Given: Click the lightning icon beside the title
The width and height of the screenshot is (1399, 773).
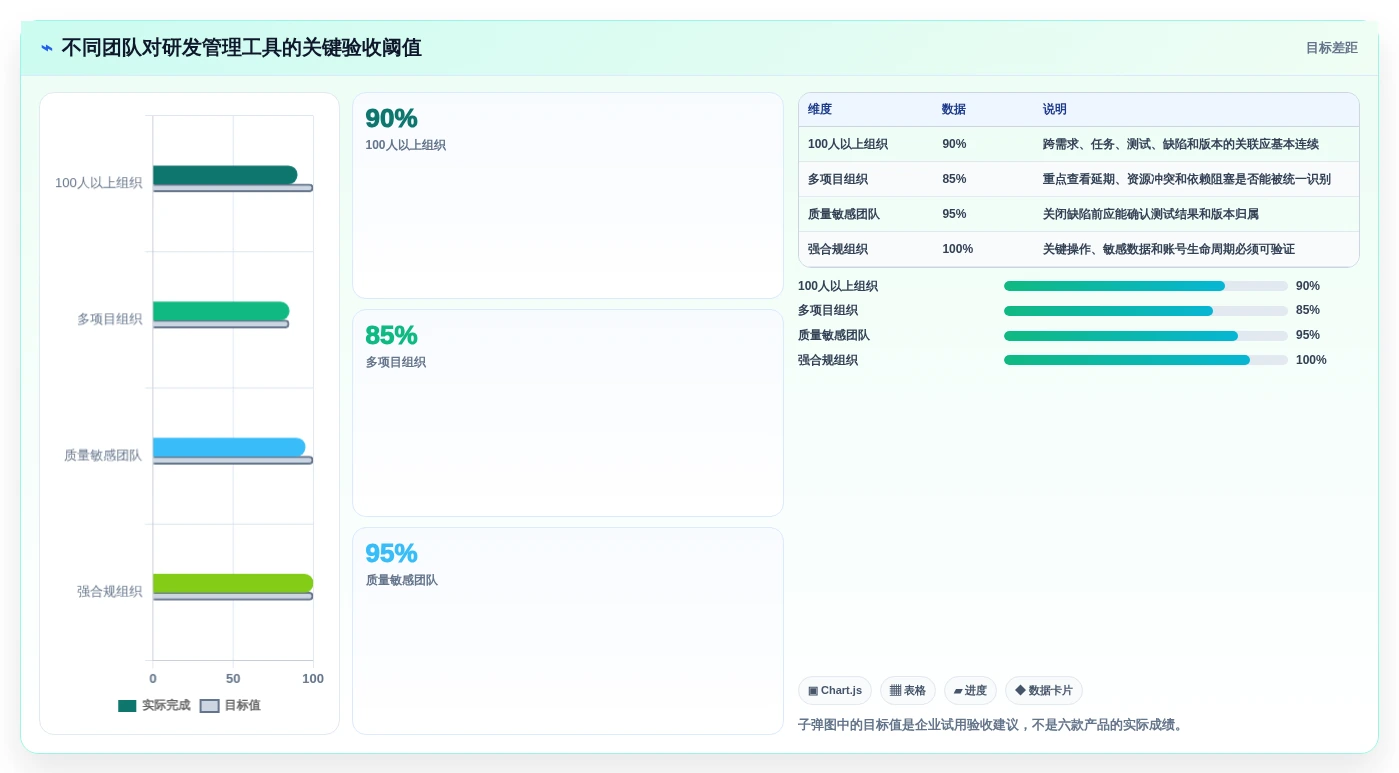Looking at the screenshot, I should coord(47,48).
